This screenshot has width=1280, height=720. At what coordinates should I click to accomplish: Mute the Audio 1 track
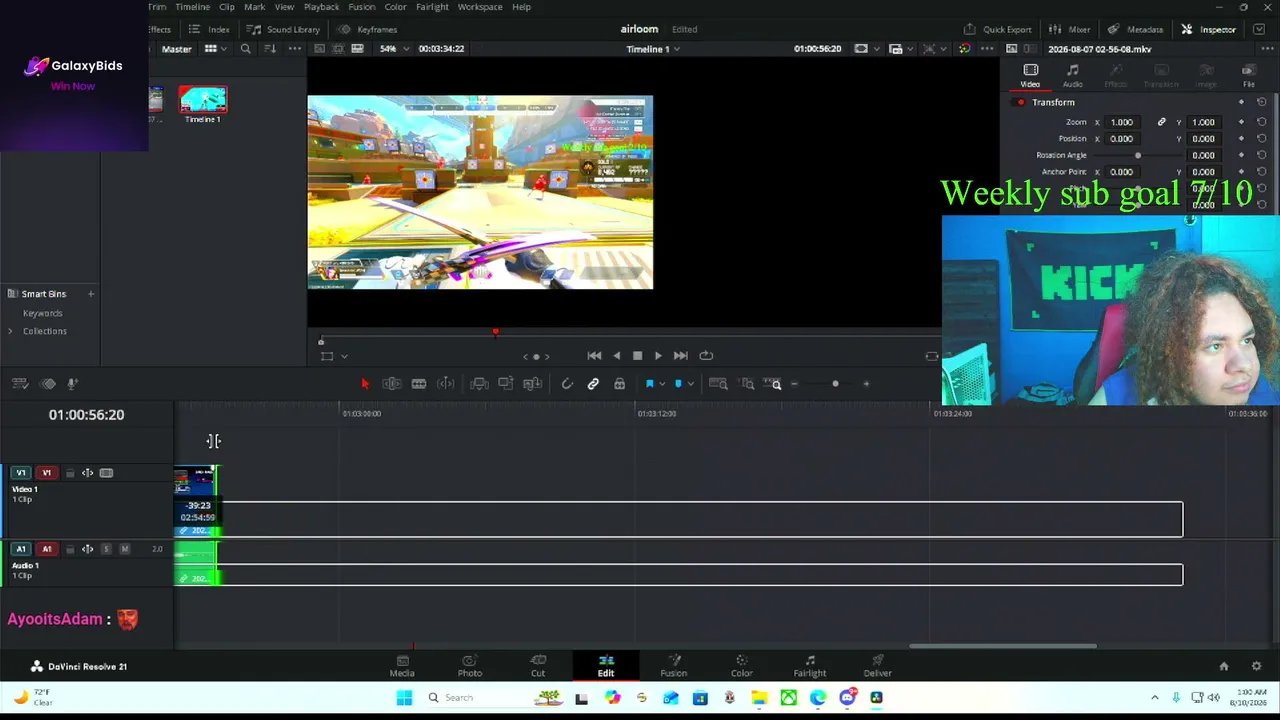pos(124,549)
